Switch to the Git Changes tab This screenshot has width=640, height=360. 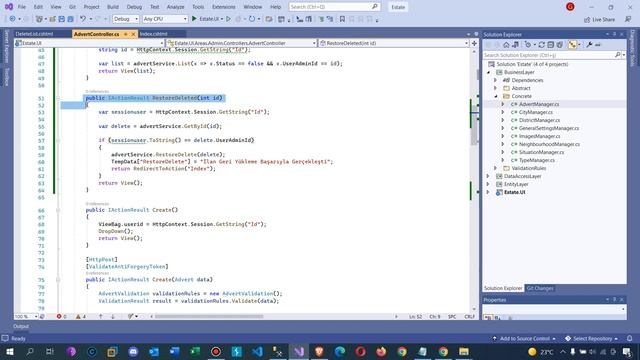coord(540,288)
